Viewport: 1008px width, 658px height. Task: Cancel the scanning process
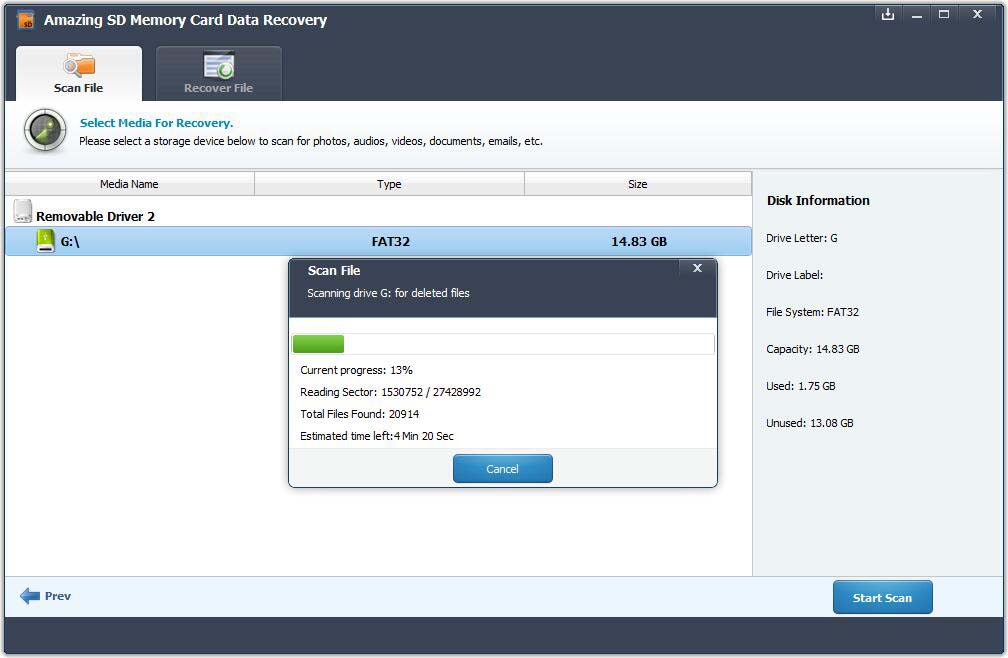click(x=502, y=468)
